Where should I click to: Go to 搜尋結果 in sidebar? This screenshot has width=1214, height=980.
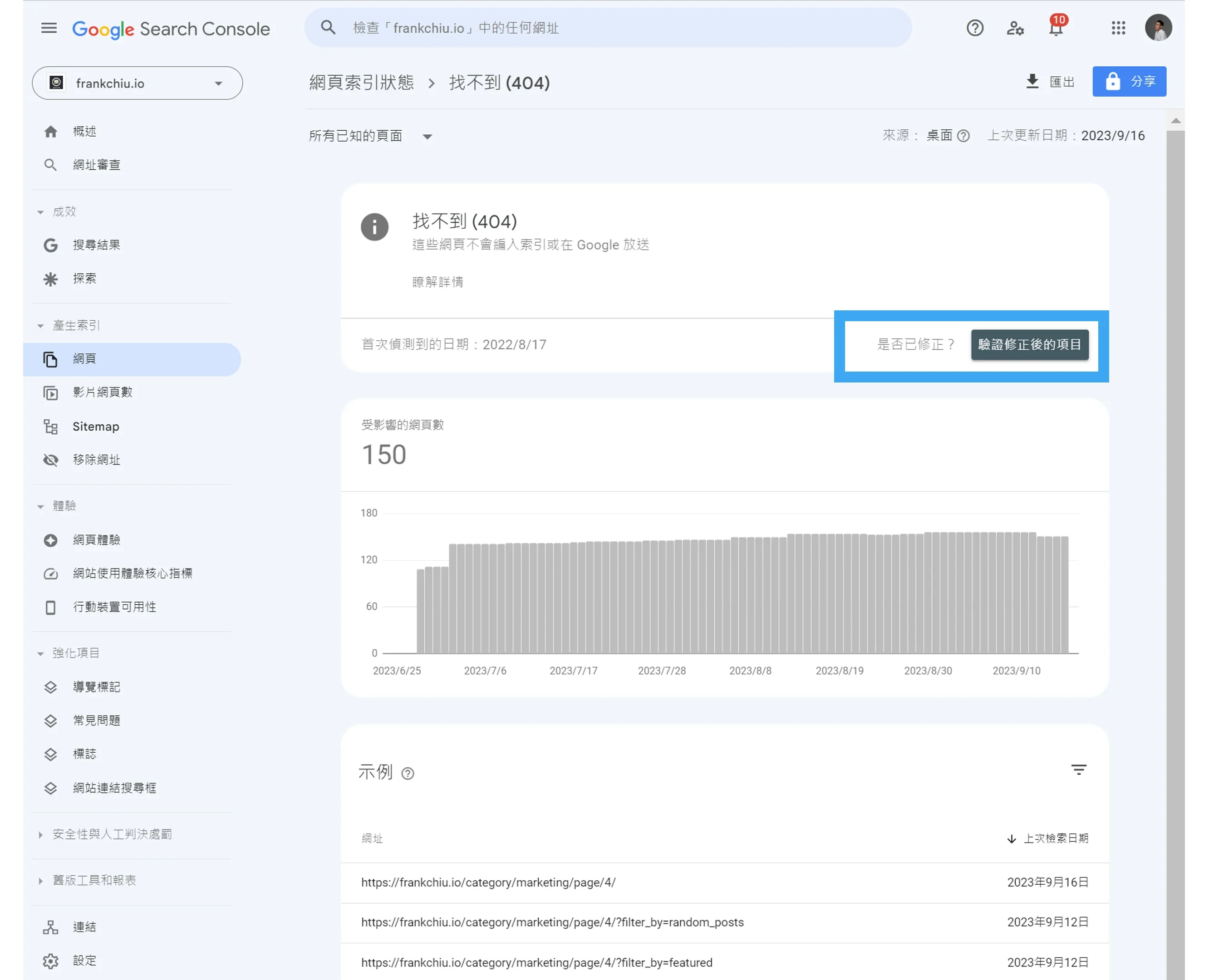coord(97,245)
